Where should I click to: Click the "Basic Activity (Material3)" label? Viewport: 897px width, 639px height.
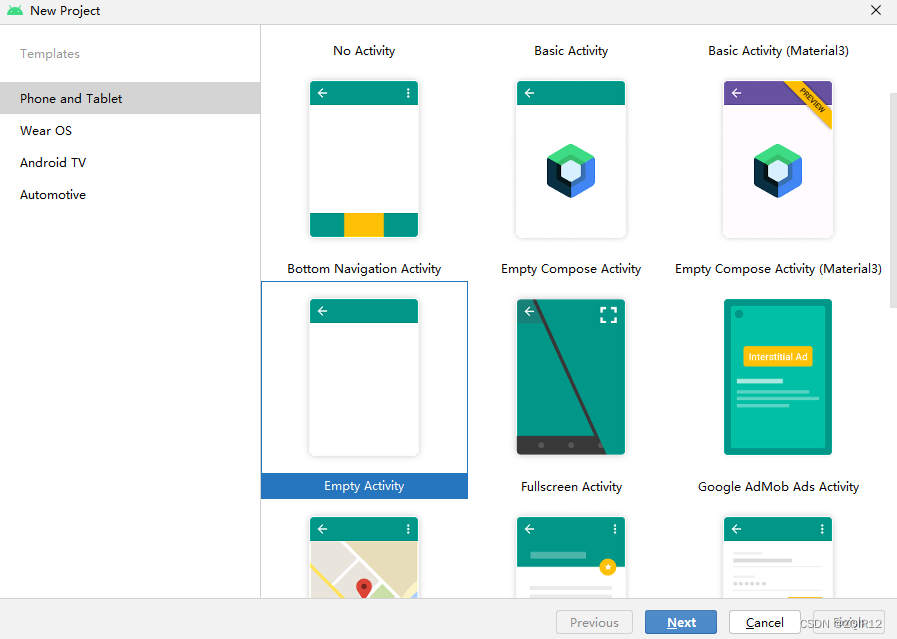(x=778, y=51)
